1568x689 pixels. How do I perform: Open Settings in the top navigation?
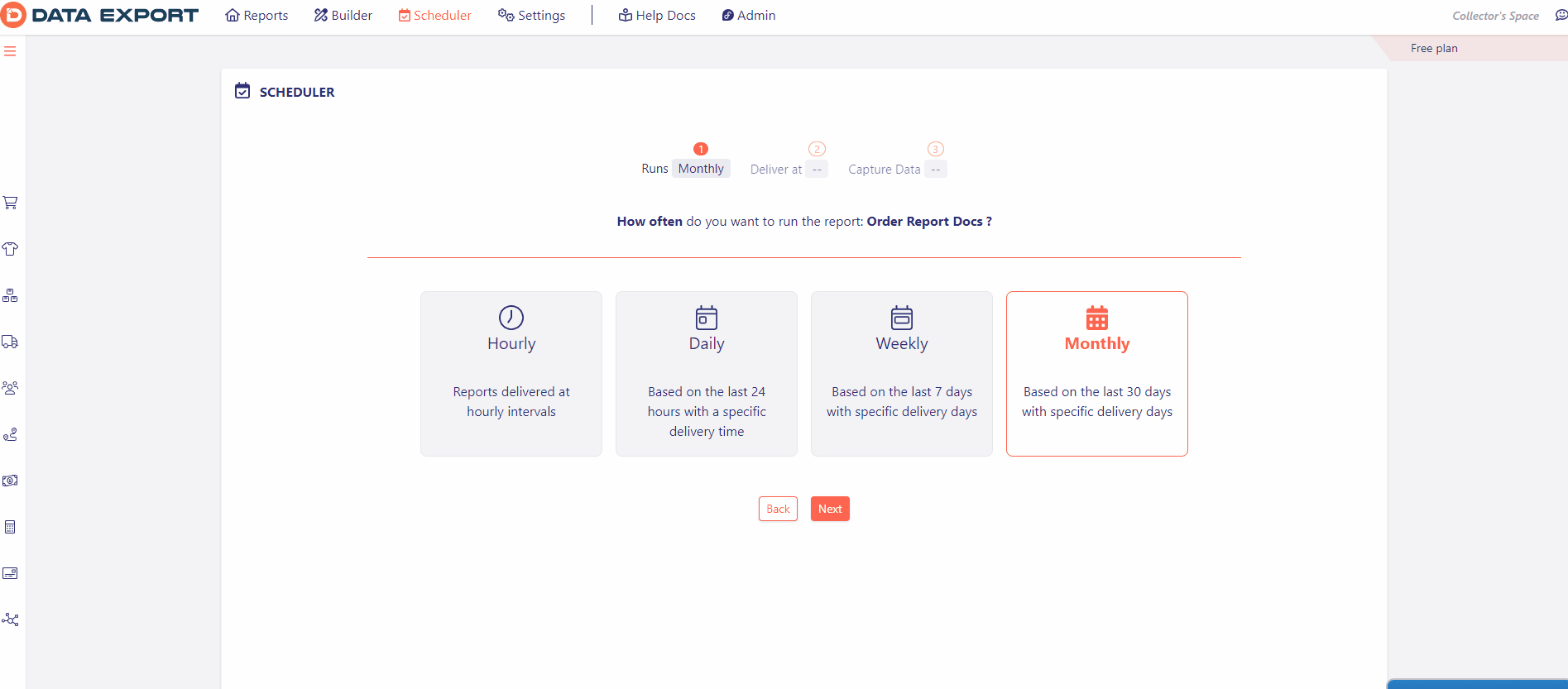click(532, 16)
